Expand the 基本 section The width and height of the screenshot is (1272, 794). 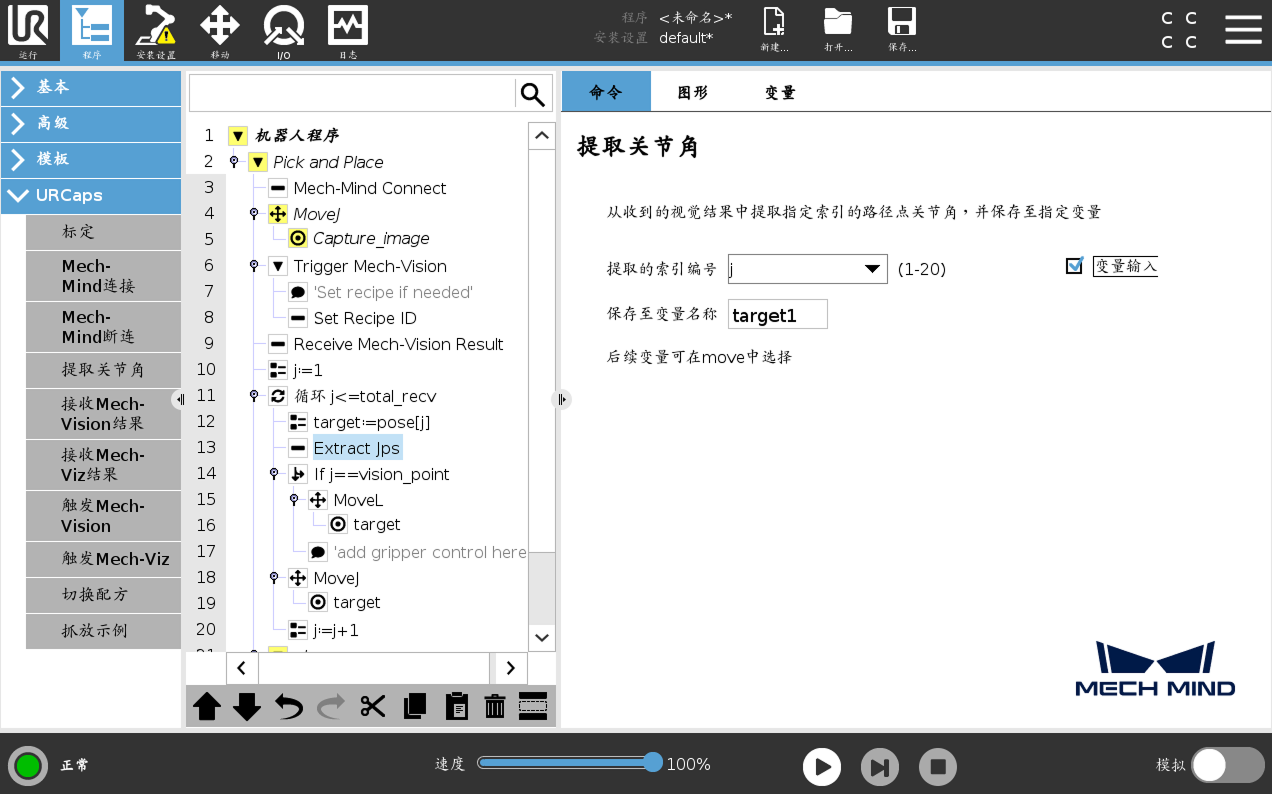91,87
